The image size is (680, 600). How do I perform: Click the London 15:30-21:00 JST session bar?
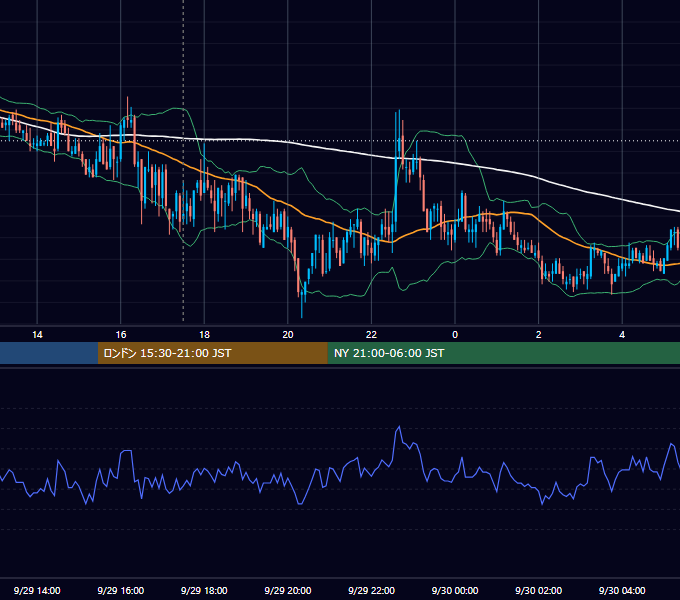(x=212, y=353)
